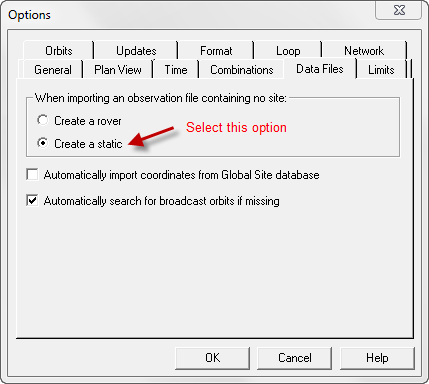Click the Create a static label text

pyautogui.click(x=88, y=144)
